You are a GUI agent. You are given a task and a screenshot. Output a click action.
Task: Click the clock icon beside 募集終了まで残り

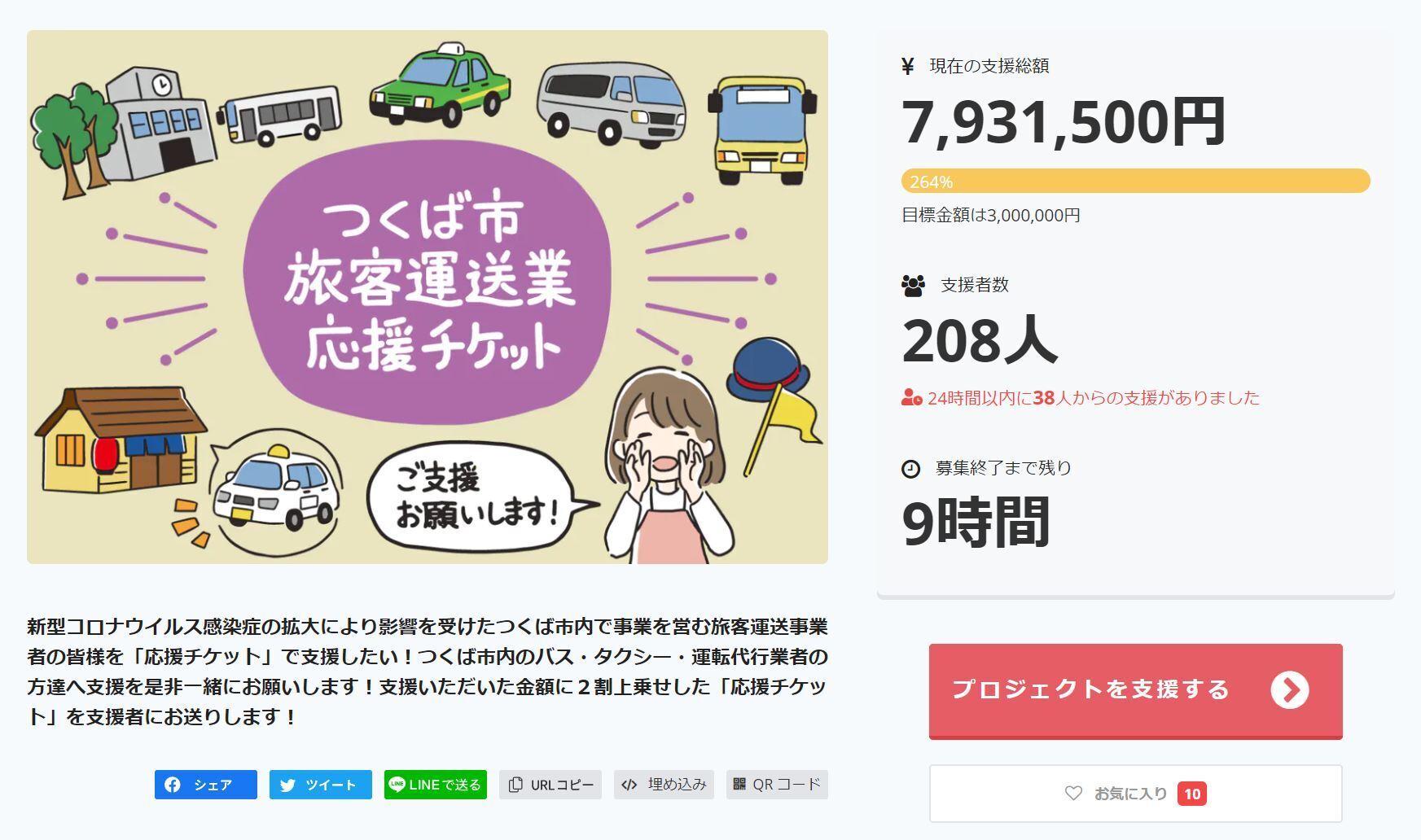pos(911,469)
